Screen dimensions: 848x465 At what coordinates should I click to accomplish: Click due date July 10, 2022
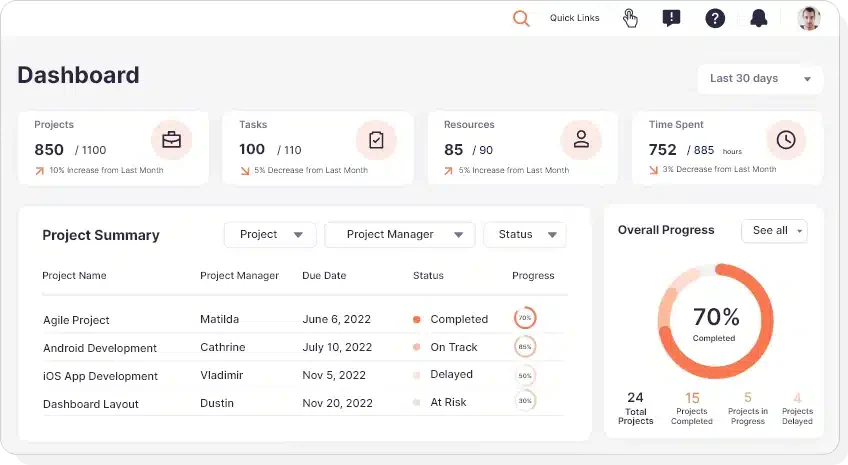click(337, 347)
